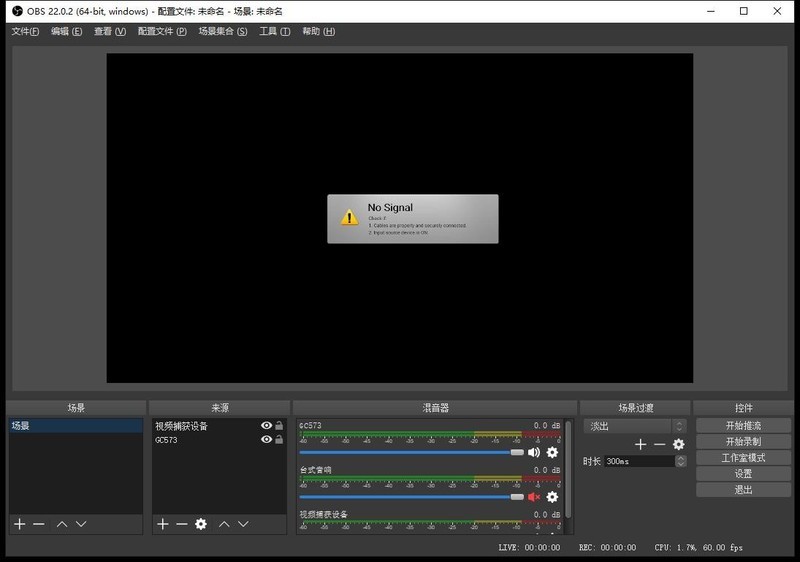Viewport: 800px width, 562px height.
Task: Open source properties gear icon
Action: pos(201,524)
